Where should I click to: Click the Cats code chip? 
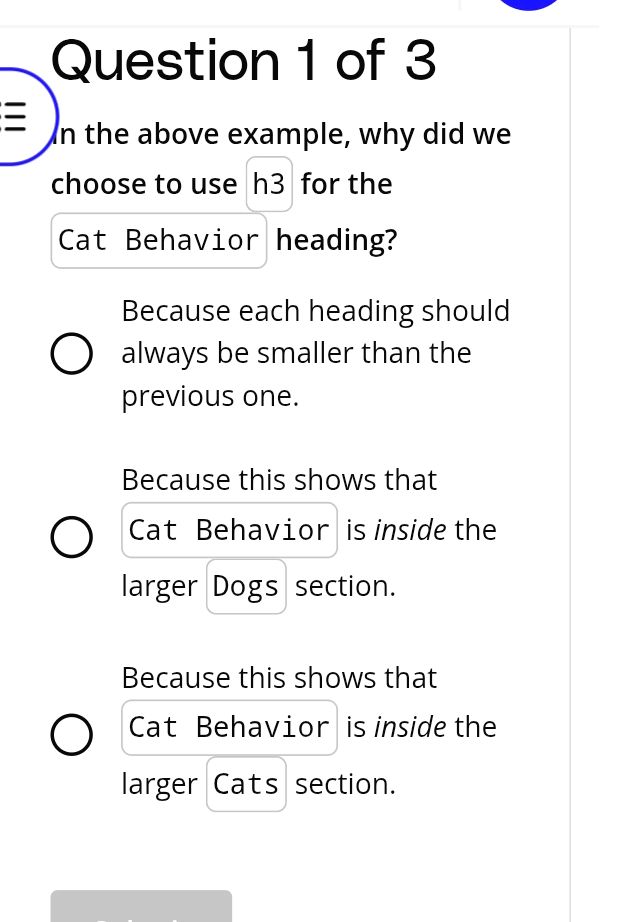246,785
